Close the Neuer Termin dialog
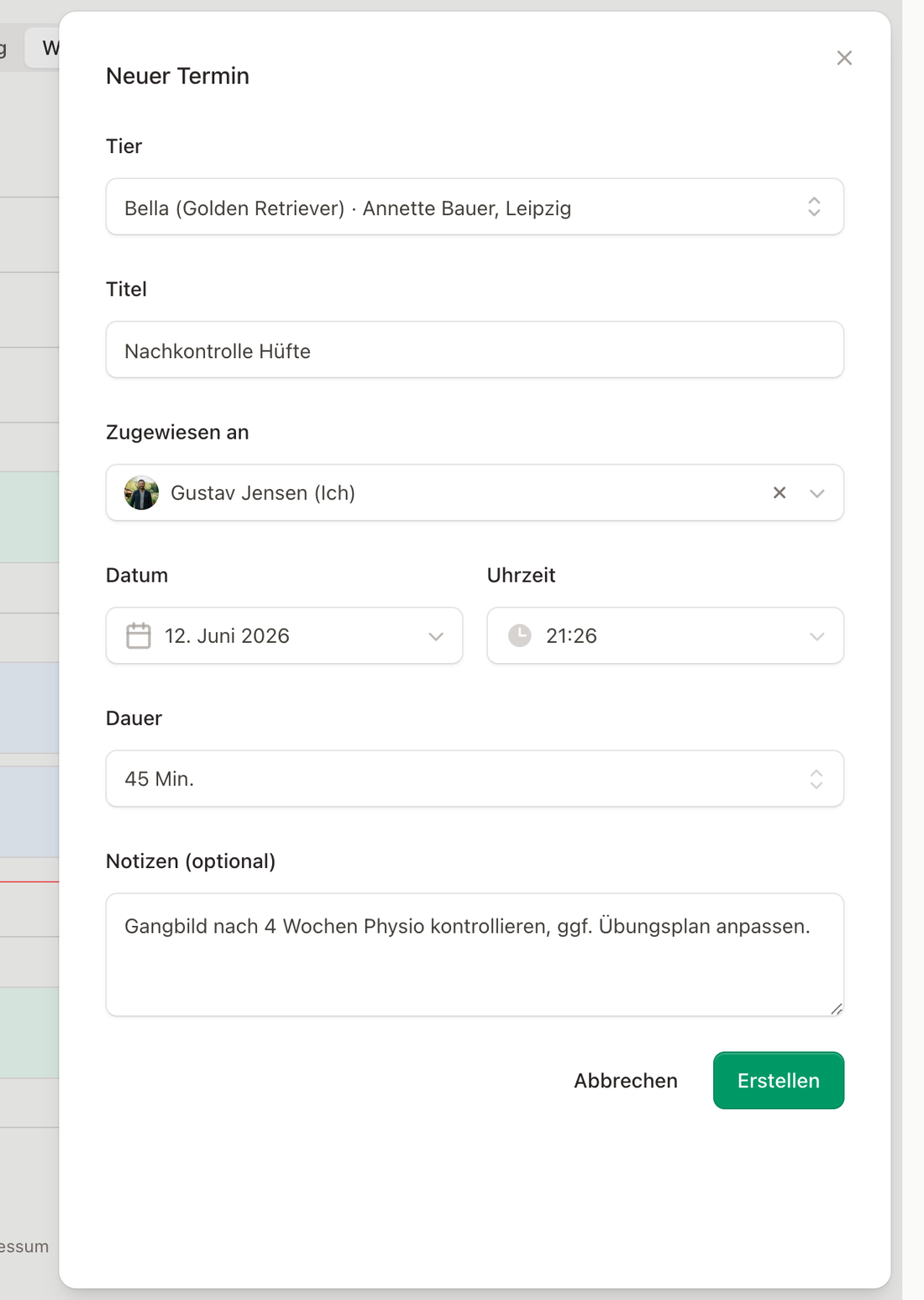 pos(844,58)
